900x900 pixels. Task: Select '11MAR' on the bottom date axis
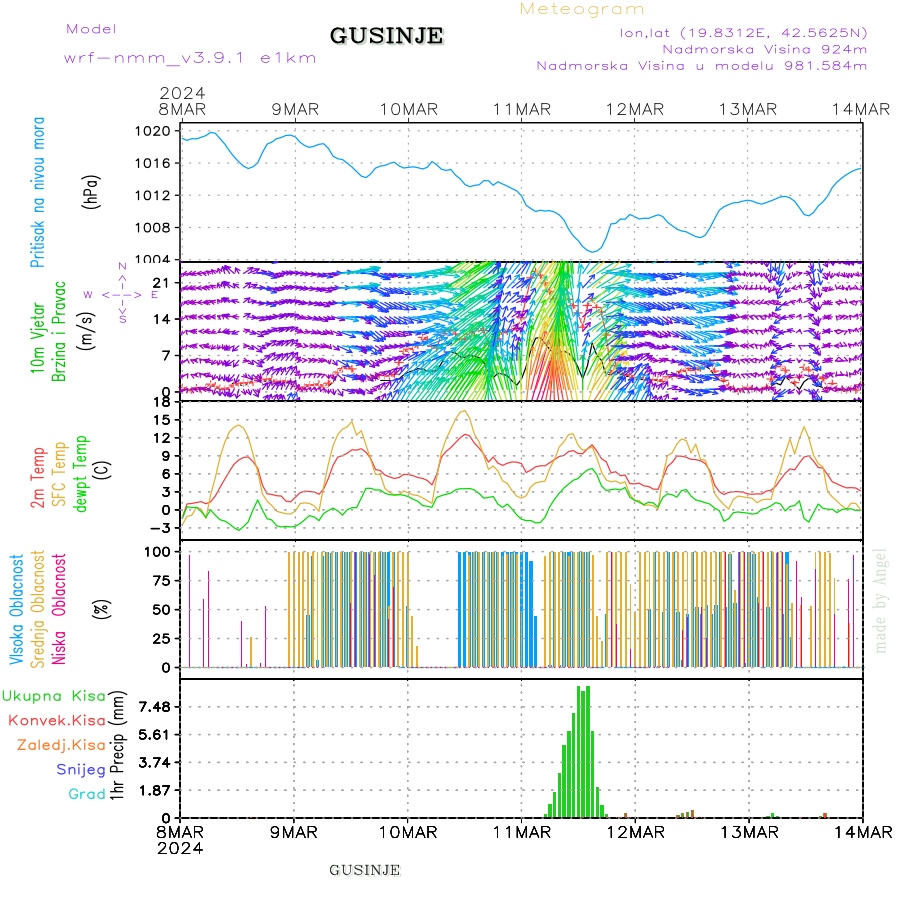pyautogui.click(x=522, y=832)
